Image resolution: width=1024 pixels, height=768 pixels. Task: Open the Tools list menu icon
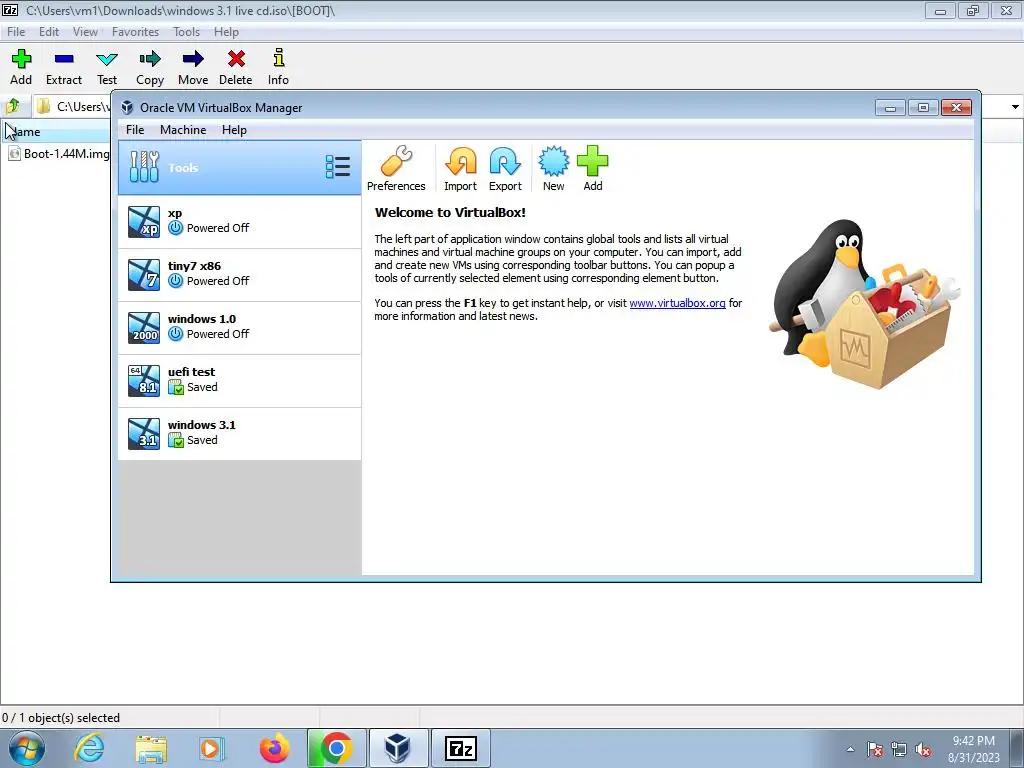(338, 167)
